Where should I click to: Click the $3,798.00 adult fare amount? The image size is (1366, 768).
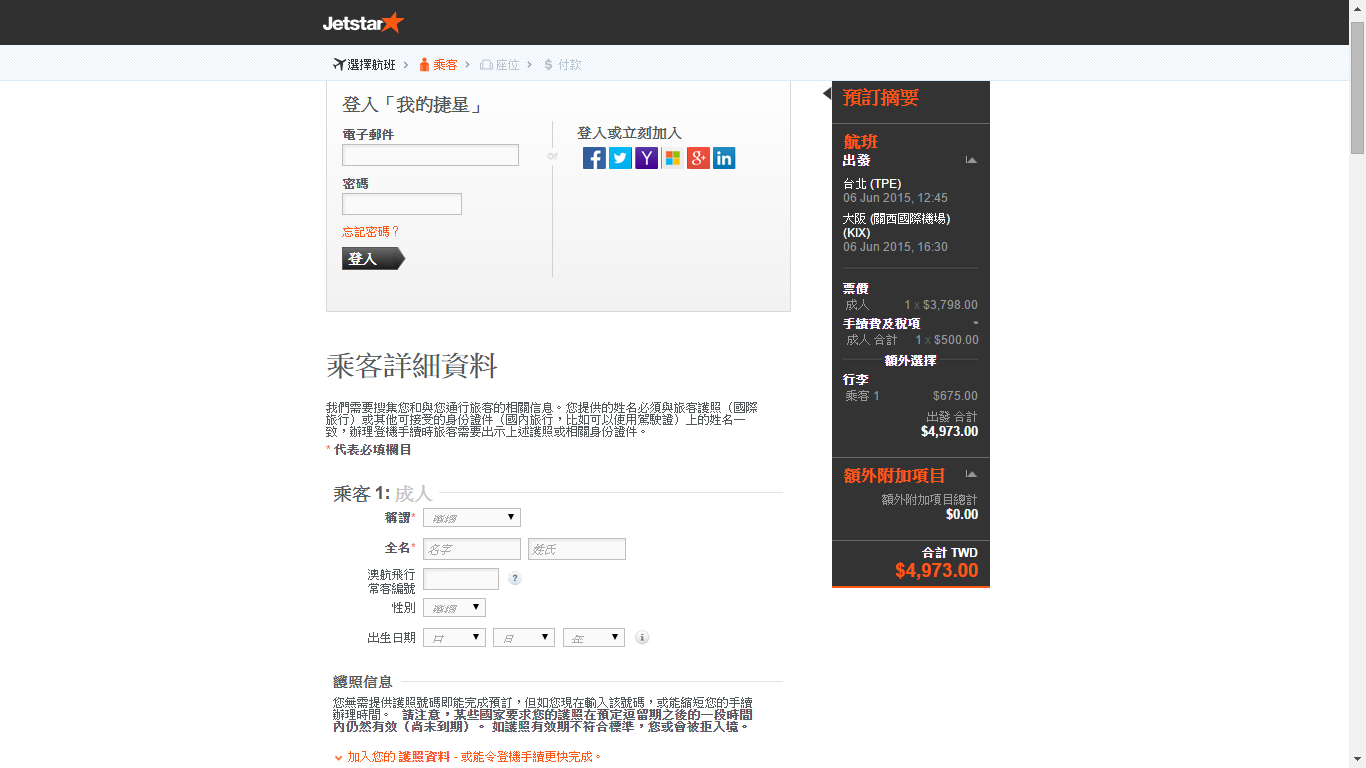(950, 305)
